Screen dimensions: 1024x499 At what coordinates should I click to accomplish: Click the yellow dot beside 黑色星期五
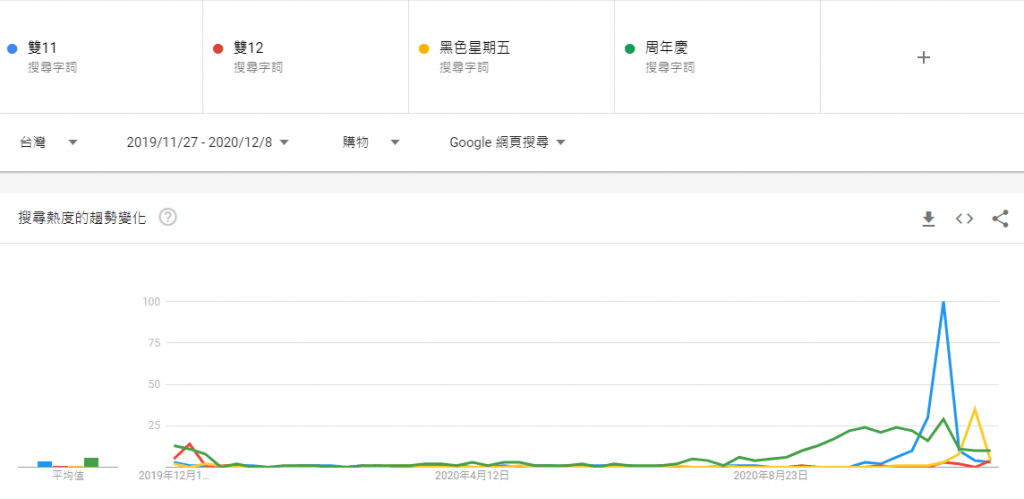pyautogui.click(x=423, y=48)
